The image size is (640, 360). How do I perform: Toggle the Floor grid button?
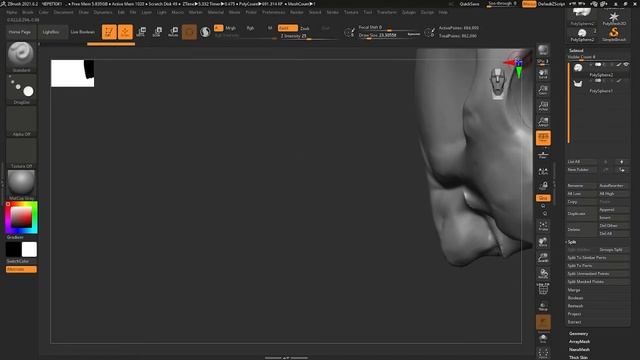(x=543, y=155)
